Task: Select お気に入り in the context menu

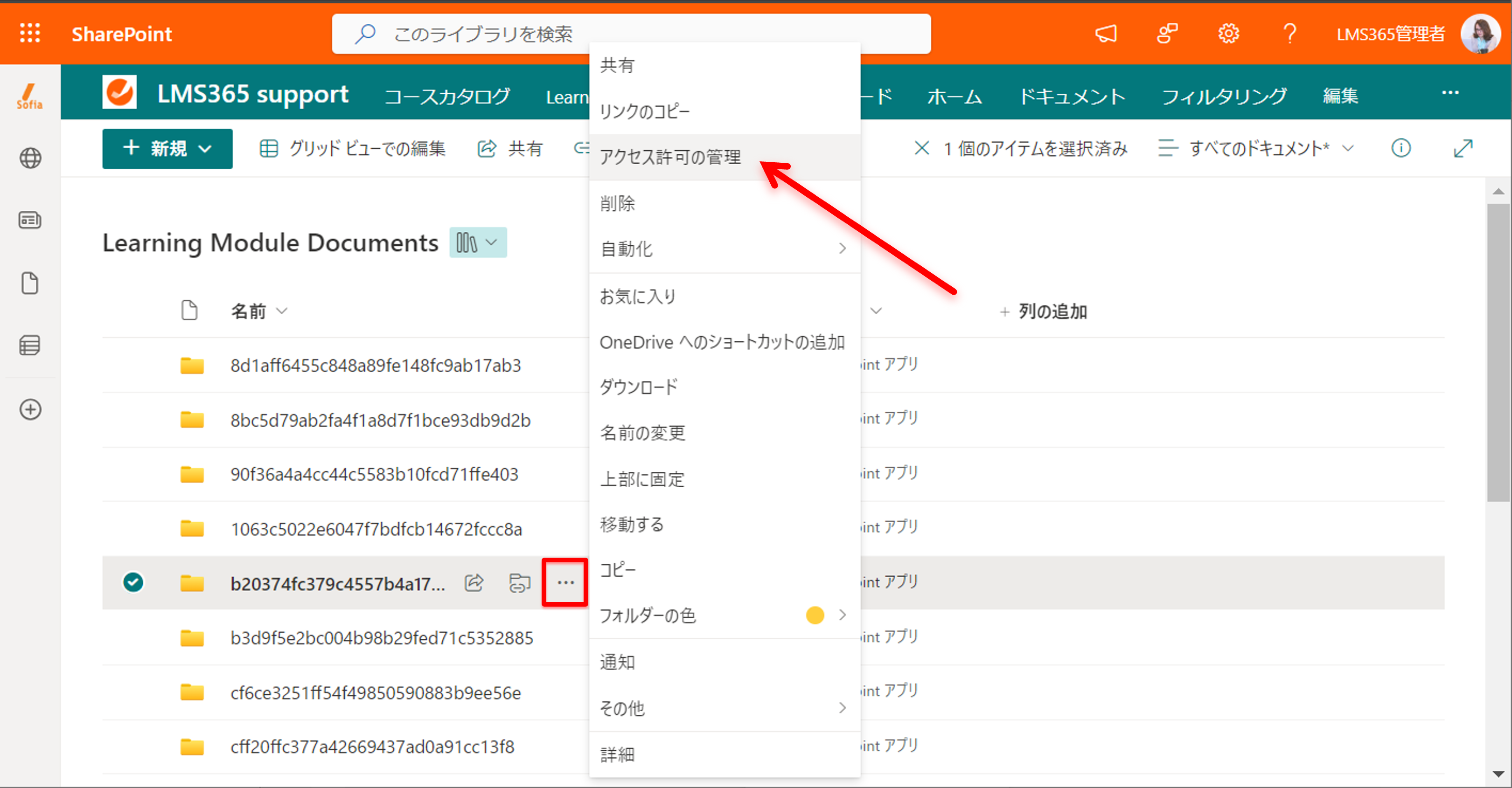Action: click(725, 296)
